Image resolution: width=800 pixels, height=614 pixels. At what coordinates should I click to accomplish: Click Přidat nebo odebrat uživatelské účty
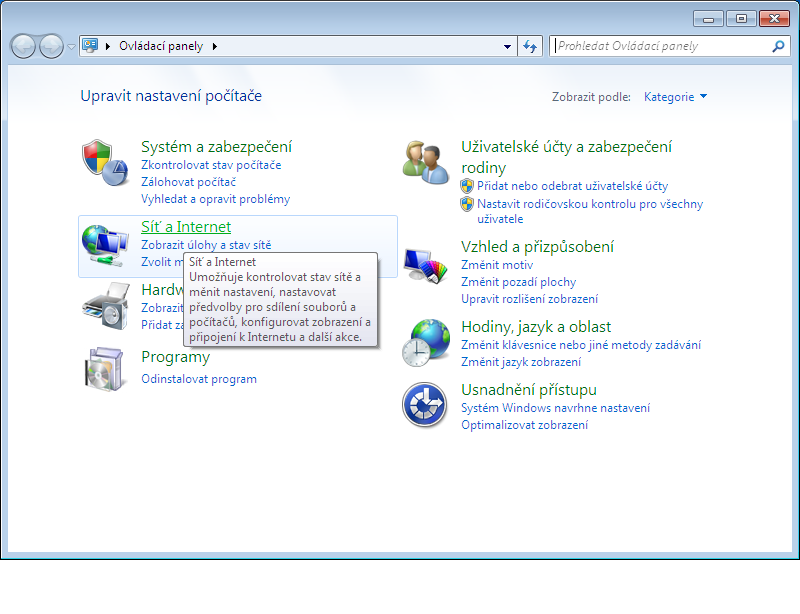click(x=572, y=186)
